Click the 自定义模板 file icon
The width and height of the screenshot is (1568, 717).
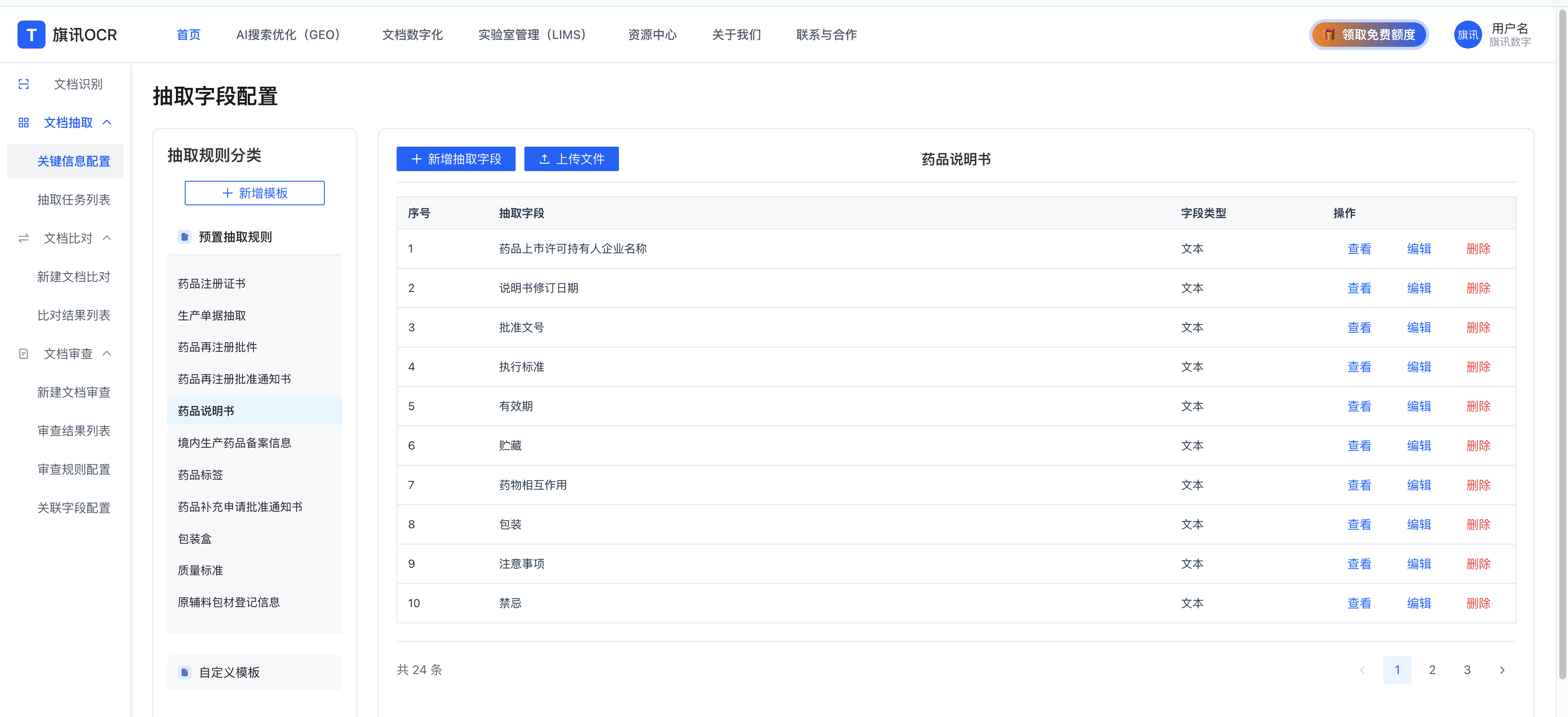184,672
